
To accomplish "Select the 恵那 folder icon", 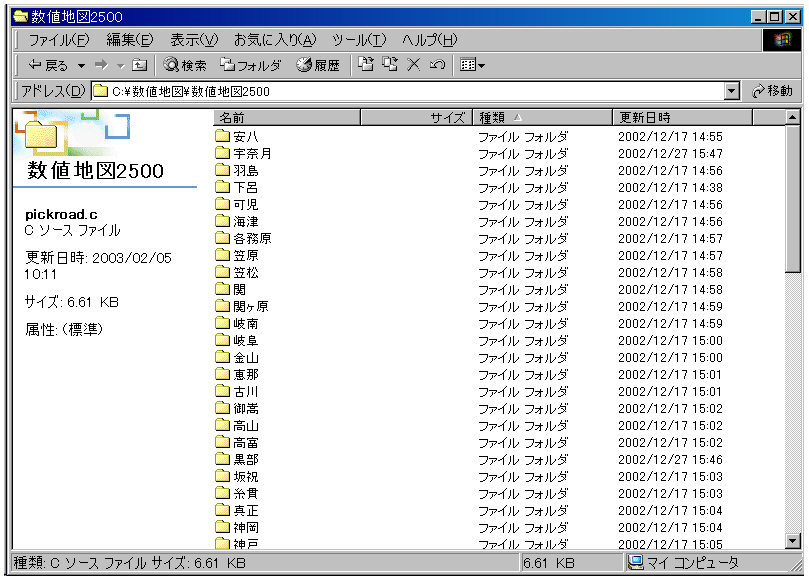I will coord(222,375).
